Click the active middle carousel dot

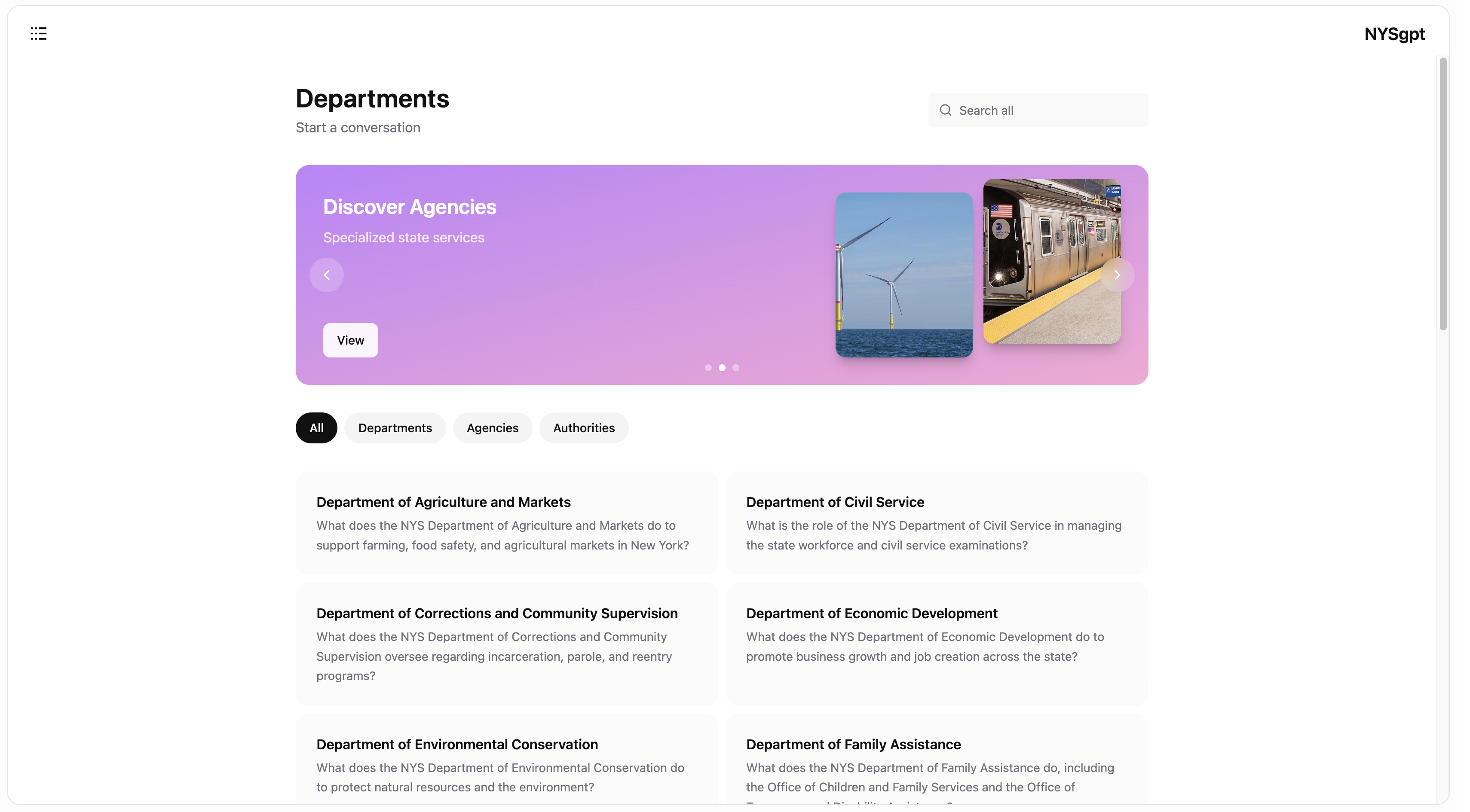coord(721,368)
